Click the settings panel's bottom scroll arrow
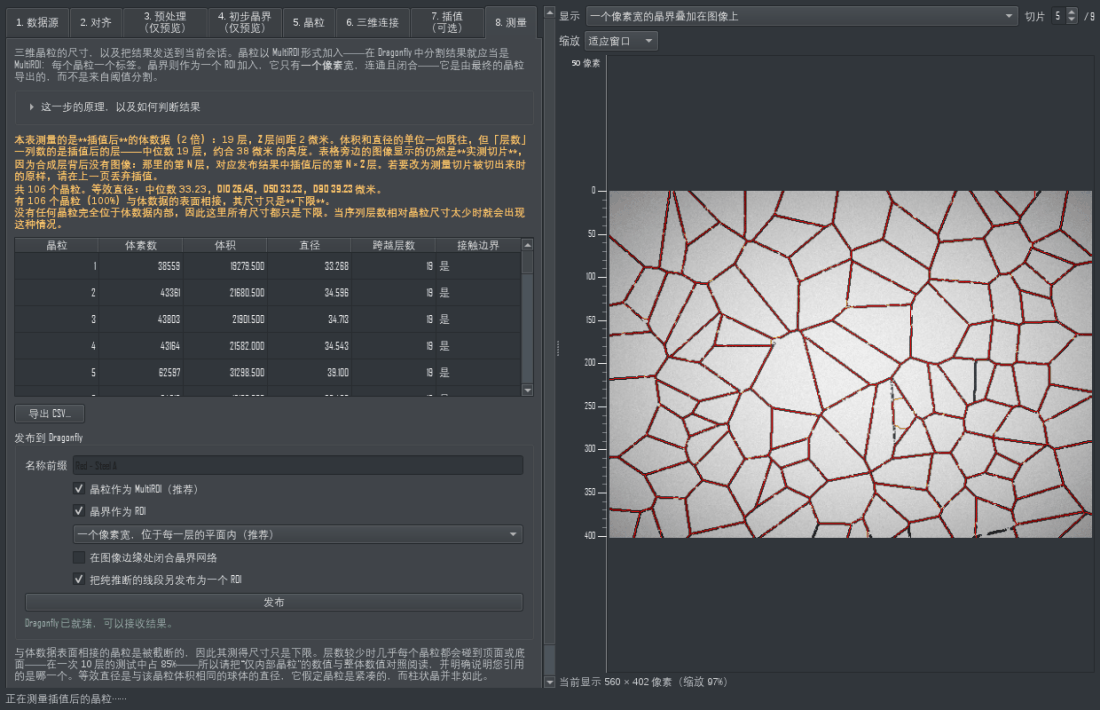 (x=550, y=681)
